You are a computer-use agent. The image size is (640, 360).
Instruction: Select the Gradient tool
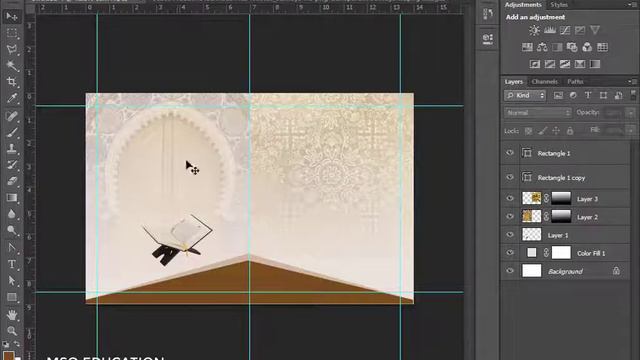click(12, 198)
